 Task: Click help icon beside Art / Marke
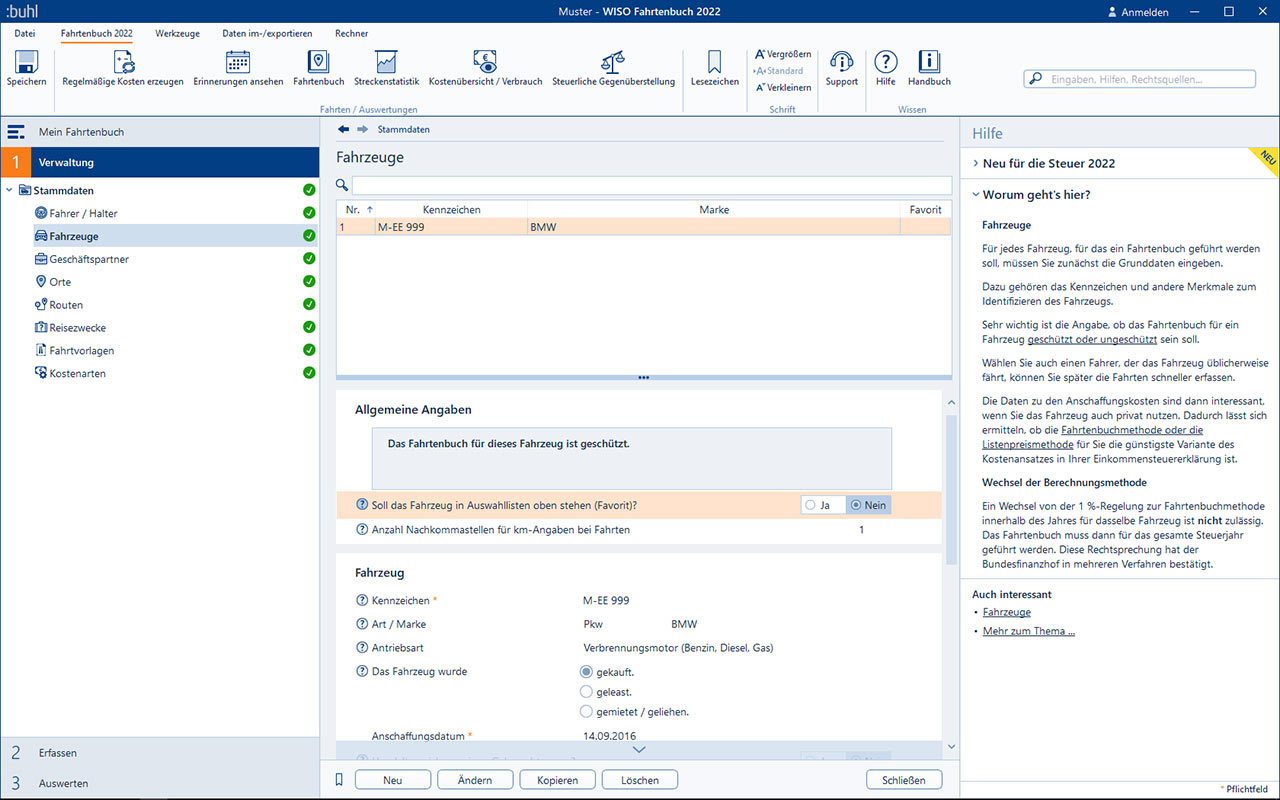(x=362, y=624)
